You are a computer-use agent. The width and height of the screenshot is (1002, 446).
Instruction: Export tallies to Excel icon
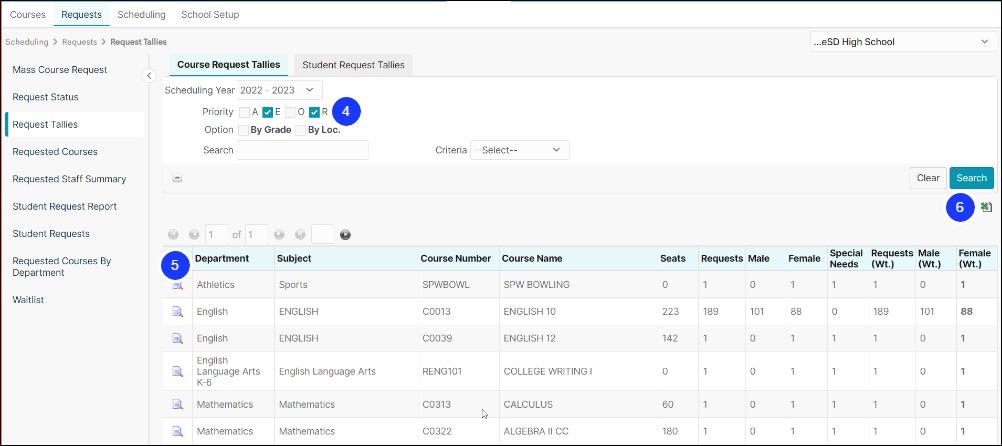coord(987,207)
